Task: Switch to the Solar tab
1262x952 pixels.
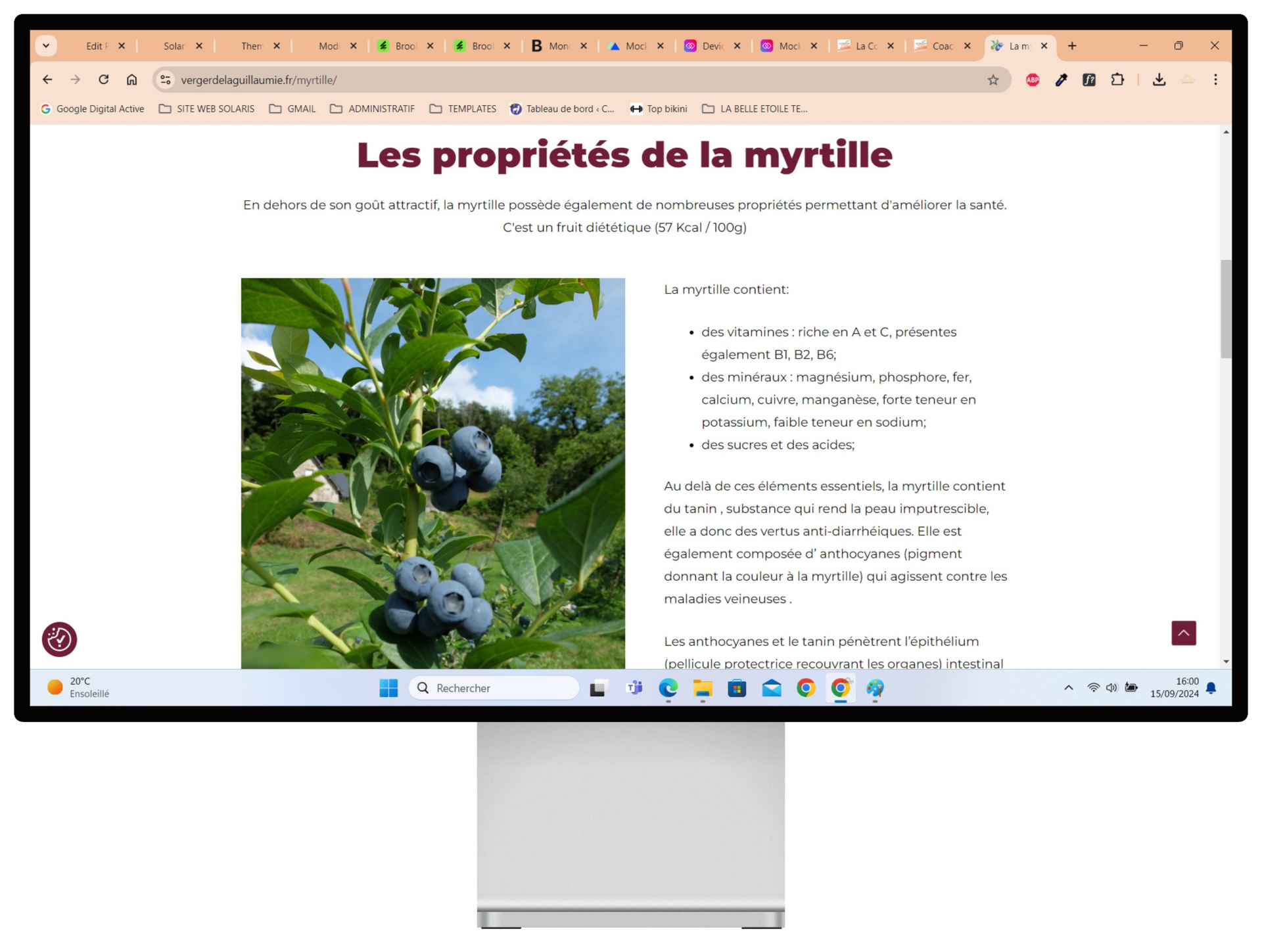Action: point(174,46)
